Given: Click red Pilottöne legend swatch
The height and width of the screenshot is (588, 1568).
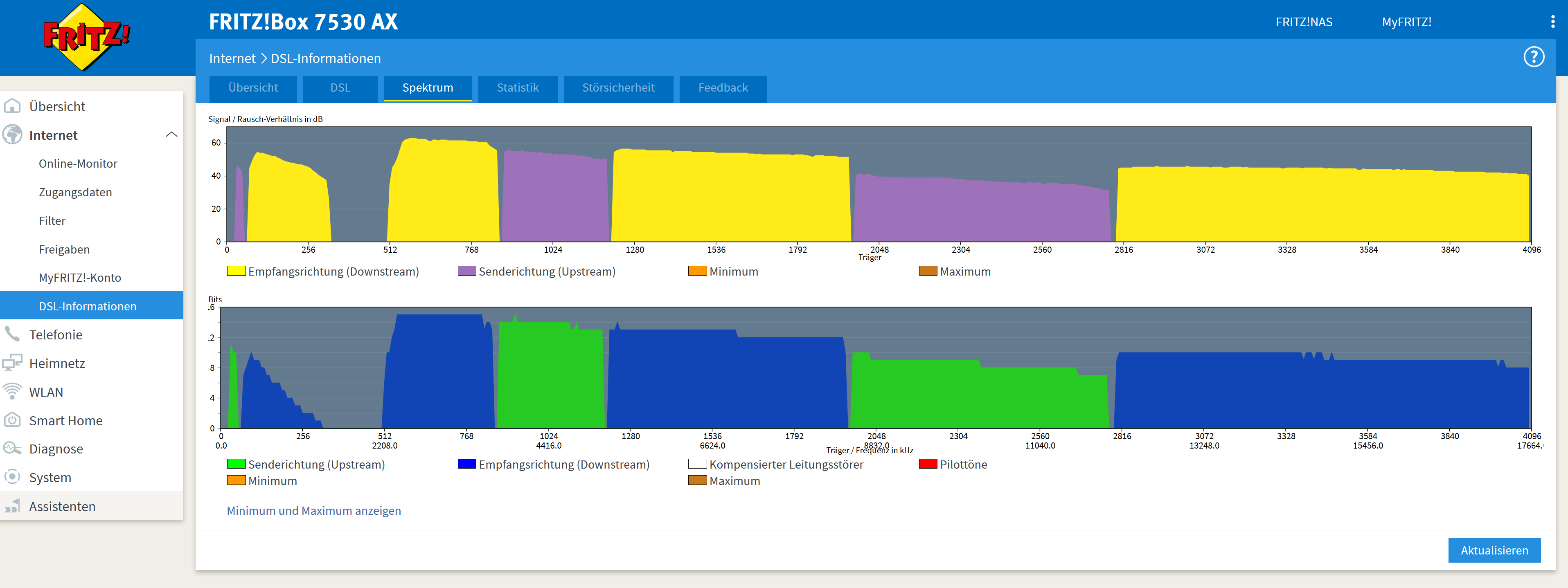Looking at the screenshot, I should pyautogui.click(x=928, y=463).
